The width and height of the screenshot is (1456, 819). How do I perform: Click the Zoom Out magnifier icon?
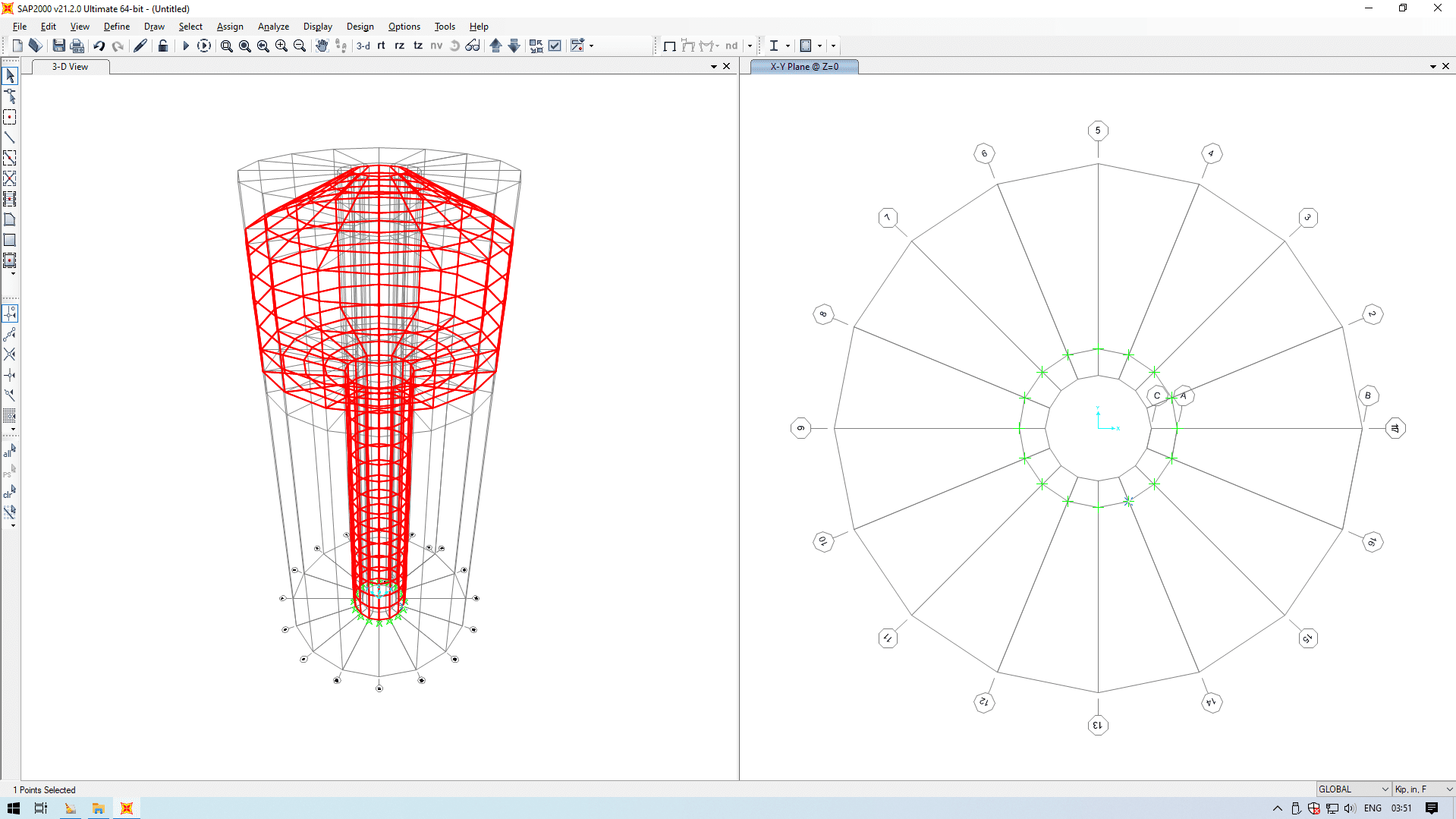tap(300, 46)
